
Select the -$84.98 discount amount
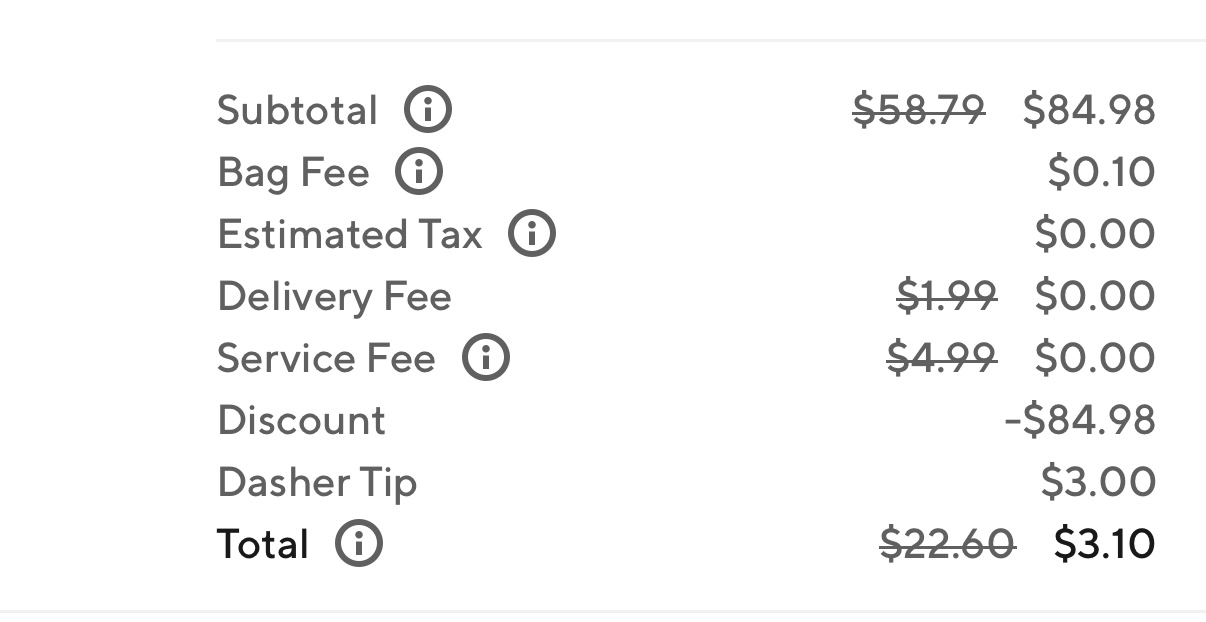click(x=1080, y=420)
